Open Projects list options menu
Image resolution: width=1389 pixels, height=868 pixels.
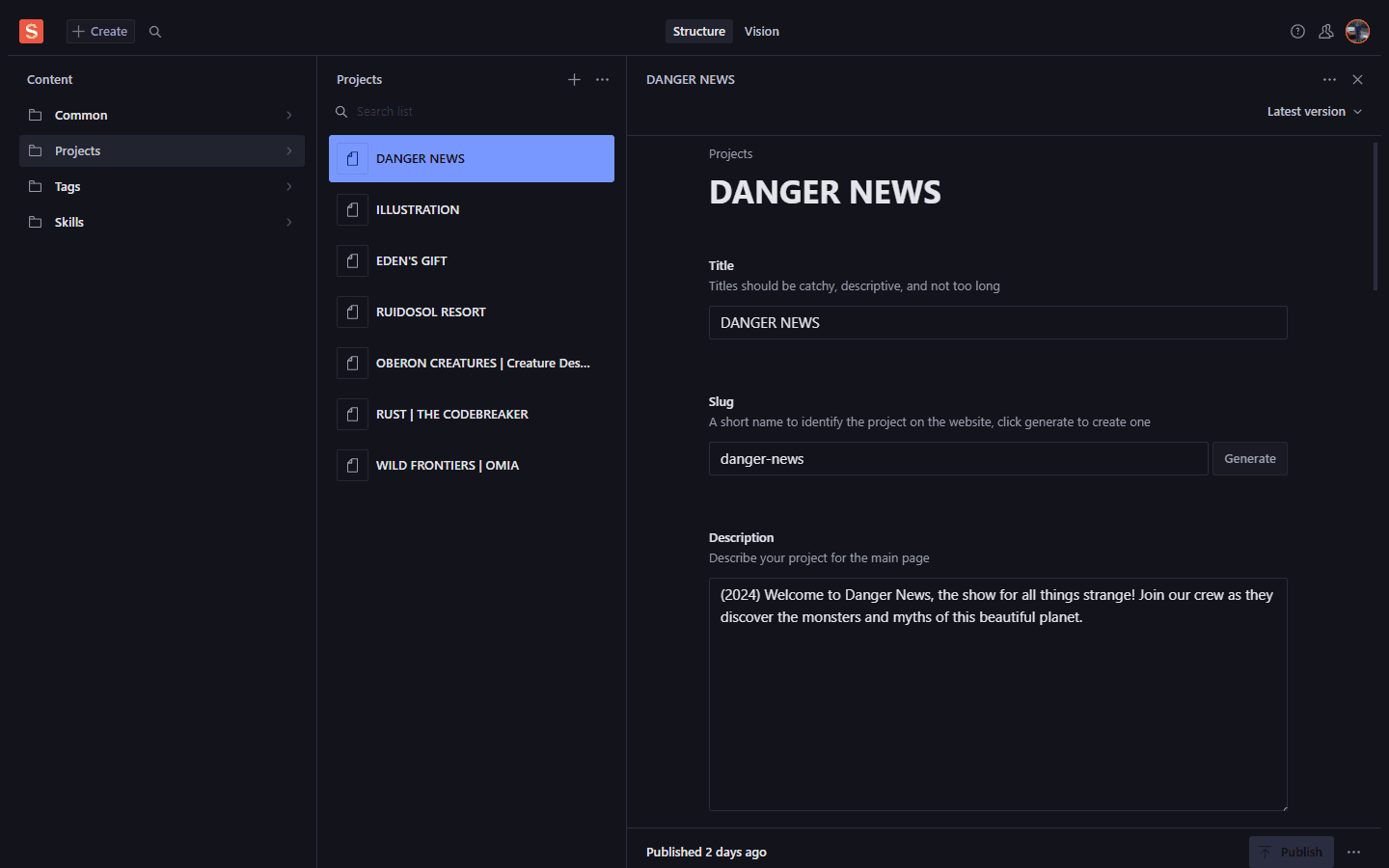[603, 80]
